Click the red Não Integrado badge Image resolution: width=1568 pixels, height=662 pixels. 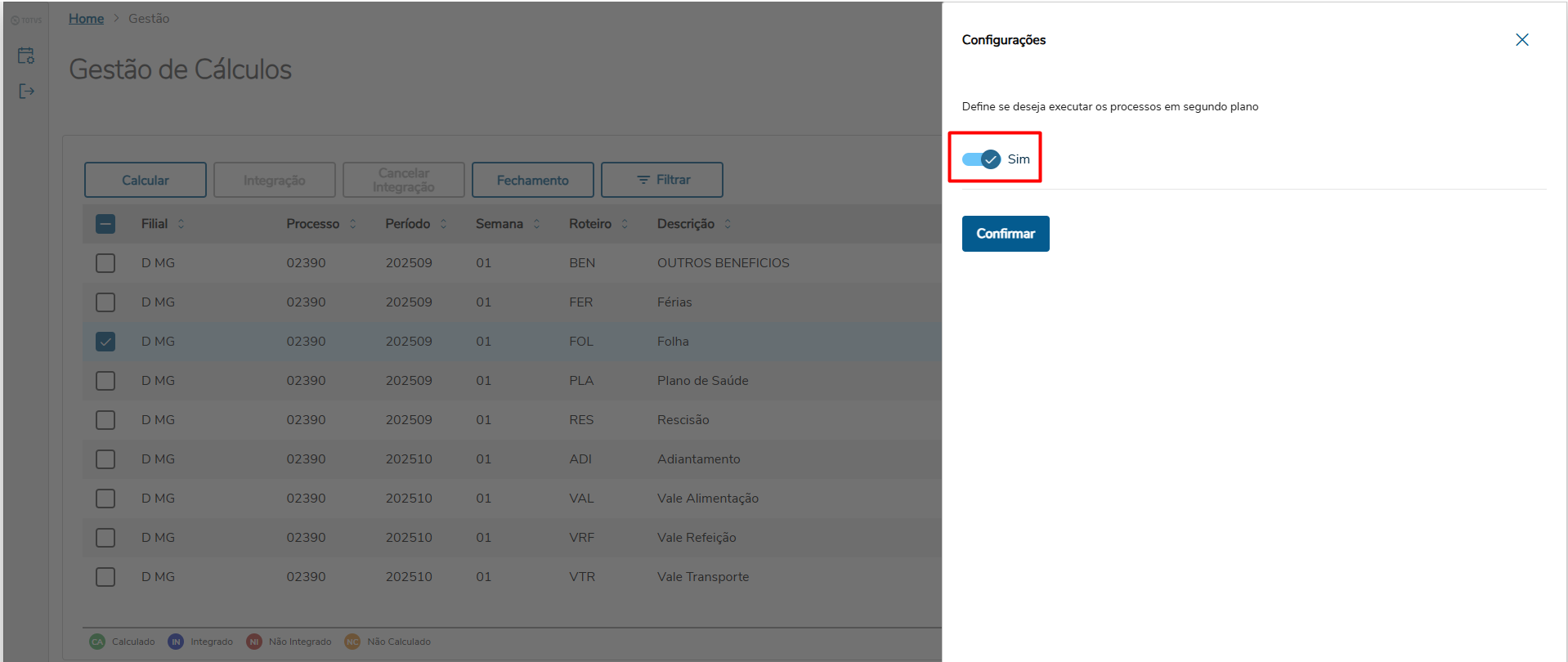pos(254,642)
